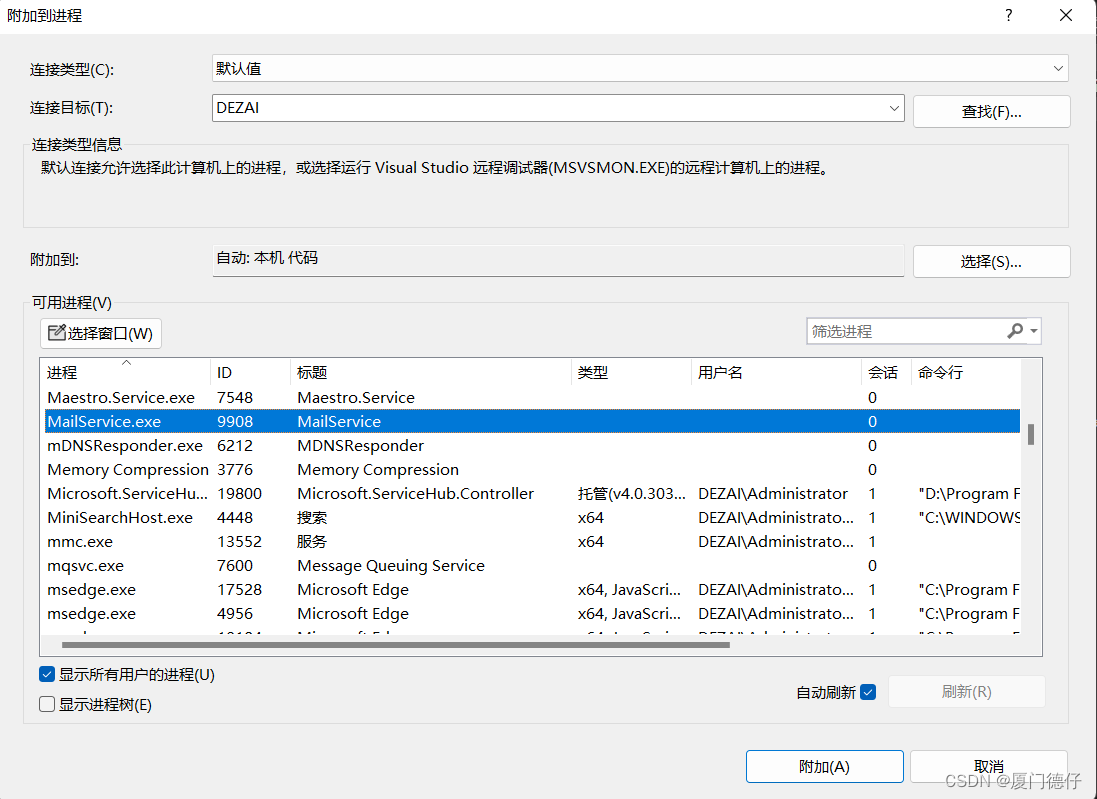Sort by the 命令行 column header
Viewport: 1097px width, 799px height.
[966, 372]
